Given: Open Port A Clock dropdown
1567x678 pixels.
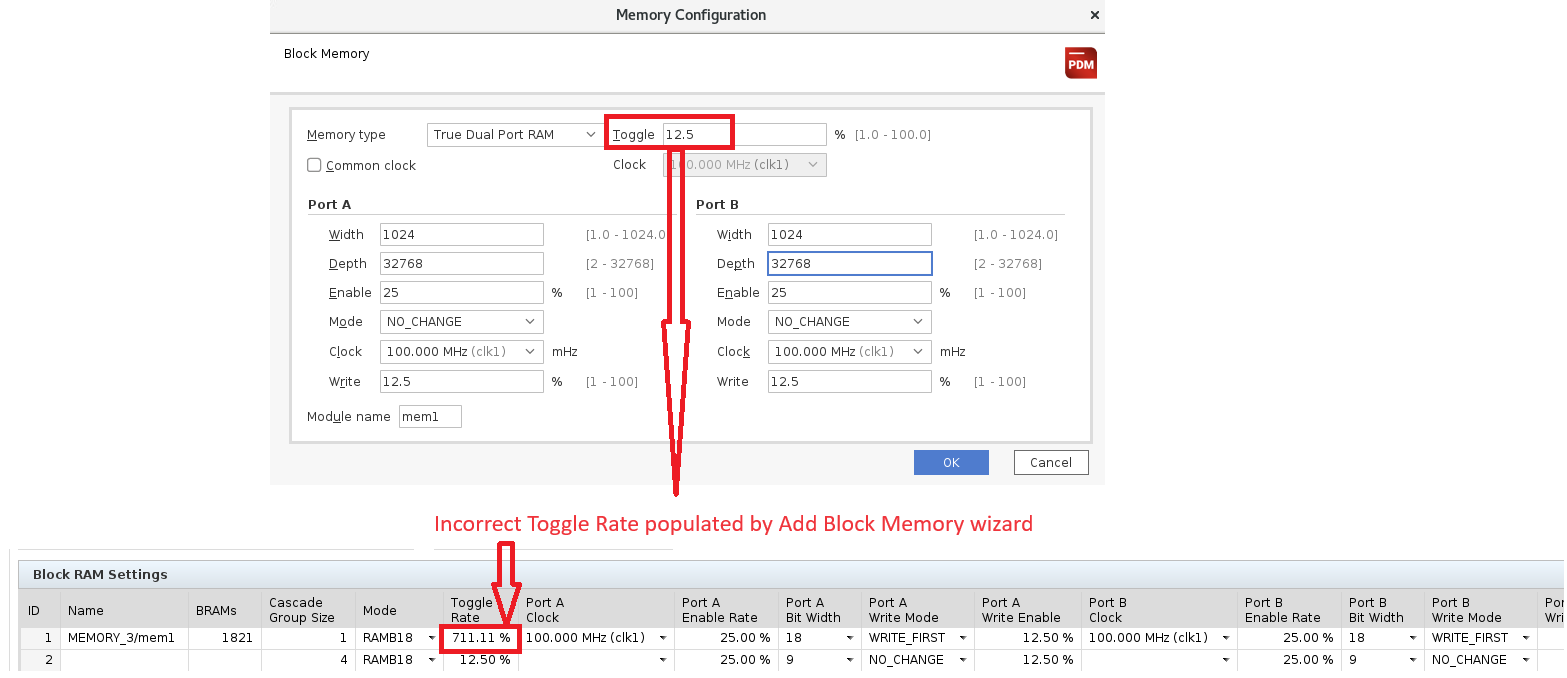Looking at the screenshot, I should (x=461, y=352).
